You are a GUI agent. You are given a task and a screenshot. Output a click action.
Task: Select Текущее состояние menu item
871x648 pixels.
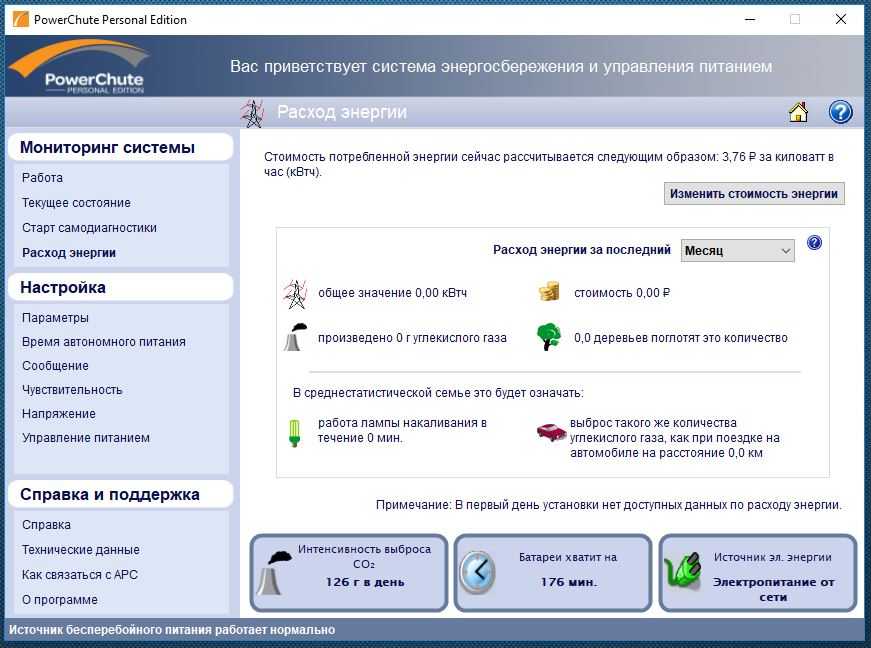pos(76,203)
